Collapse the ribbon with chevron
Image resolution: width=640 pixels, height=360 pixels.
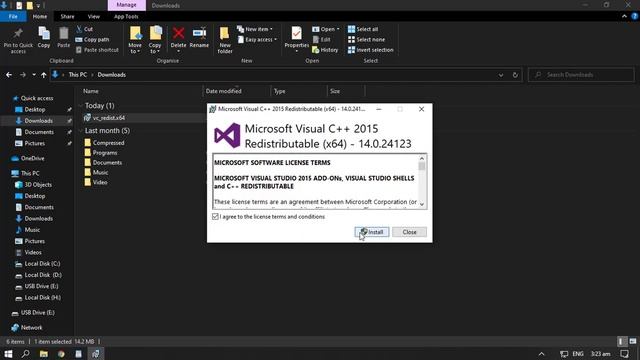point(624,16)
